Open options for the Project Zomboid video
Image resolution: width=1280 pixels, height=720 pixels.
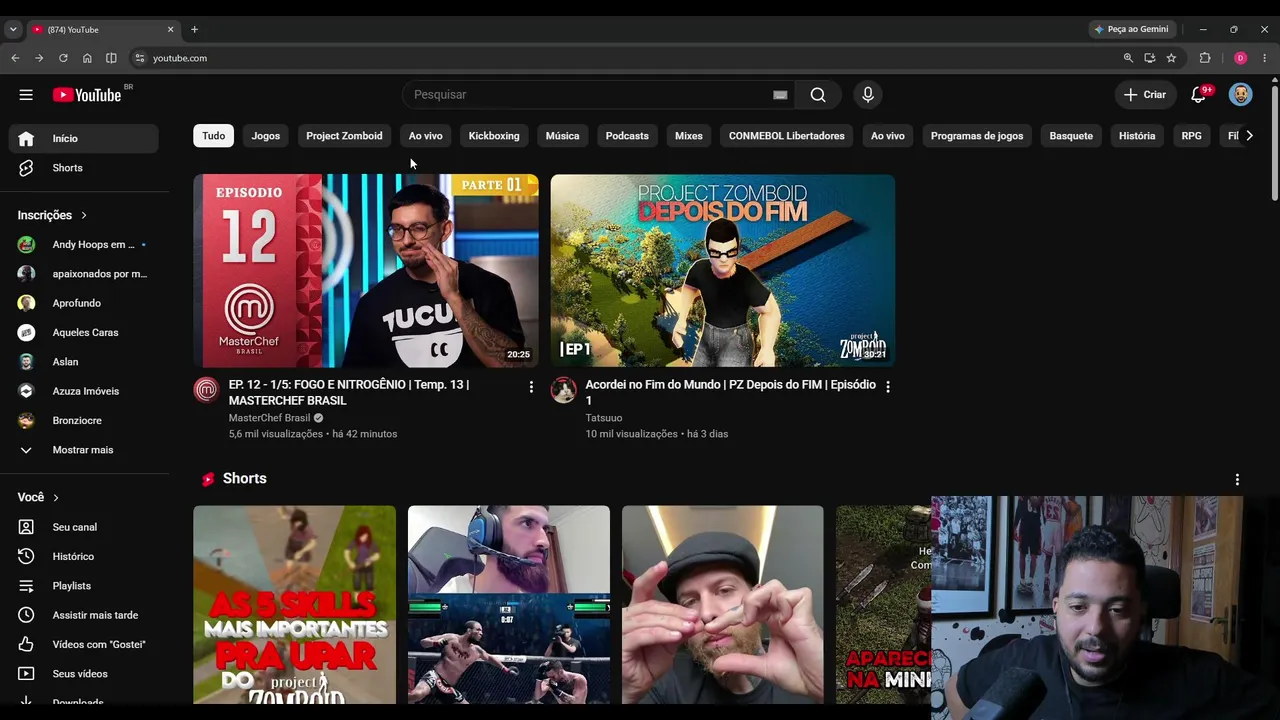click(887, 387)
